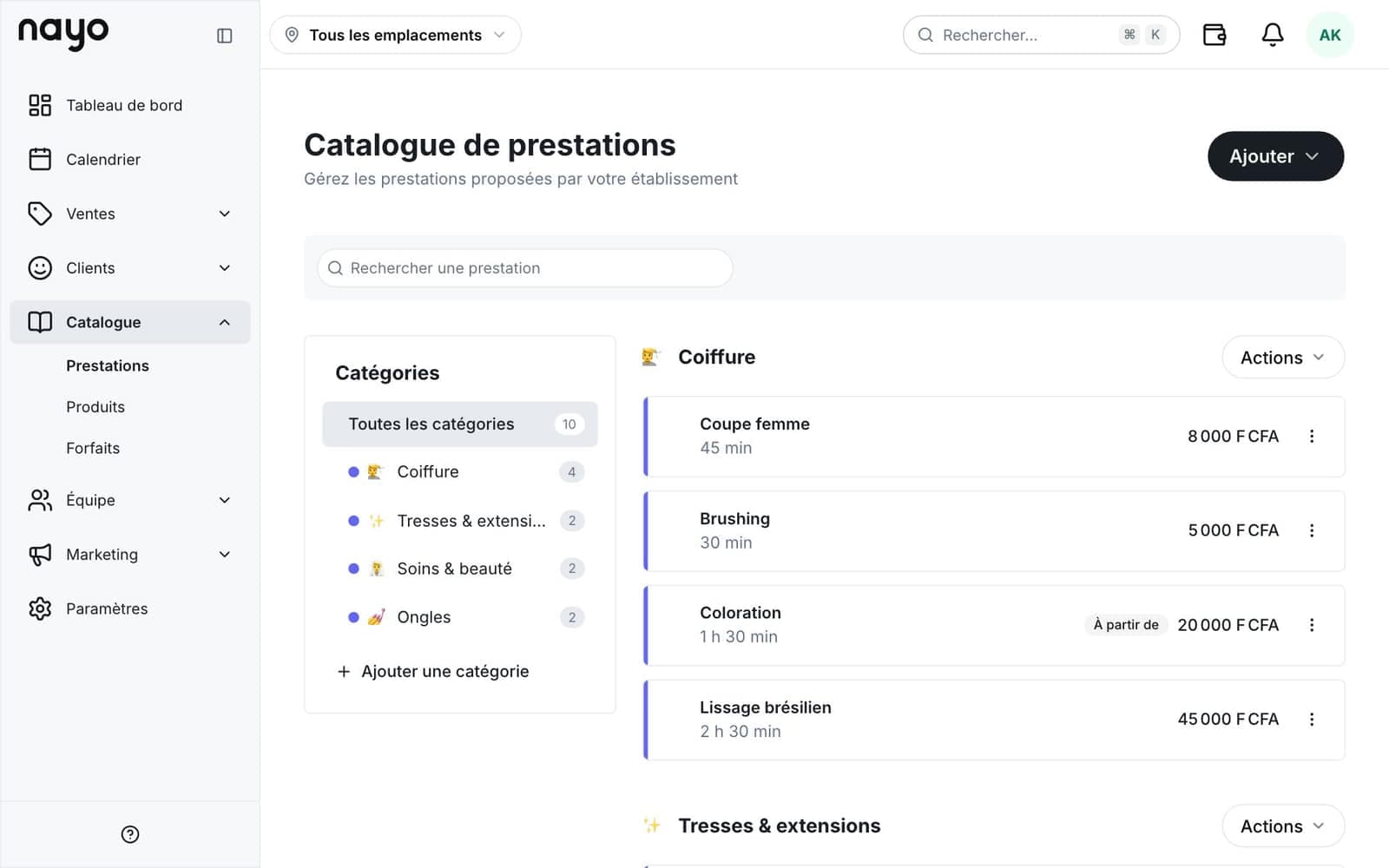1389x868 pixels.
Task: Open the wallet icon in header
Action: pos(1215,35)
